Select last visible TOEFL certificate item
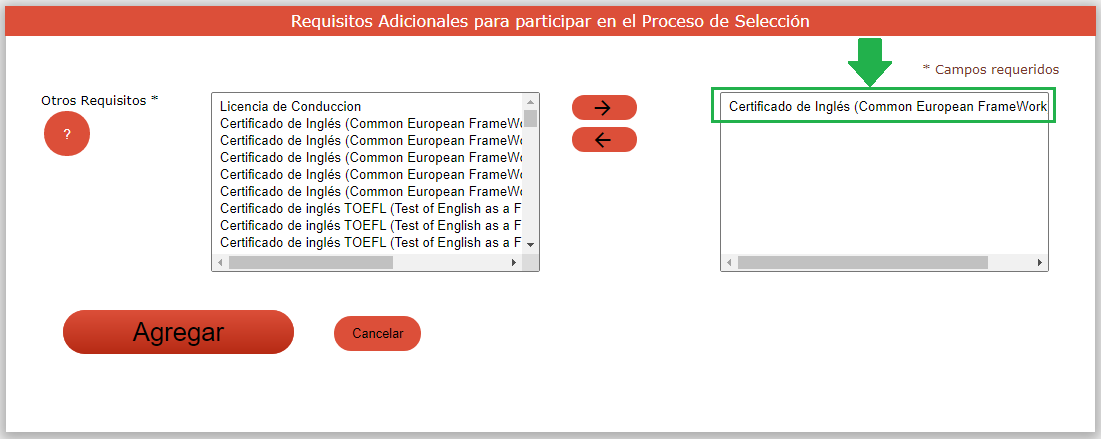This screenshot has height=439, width=1101. [x=370, y=242]
